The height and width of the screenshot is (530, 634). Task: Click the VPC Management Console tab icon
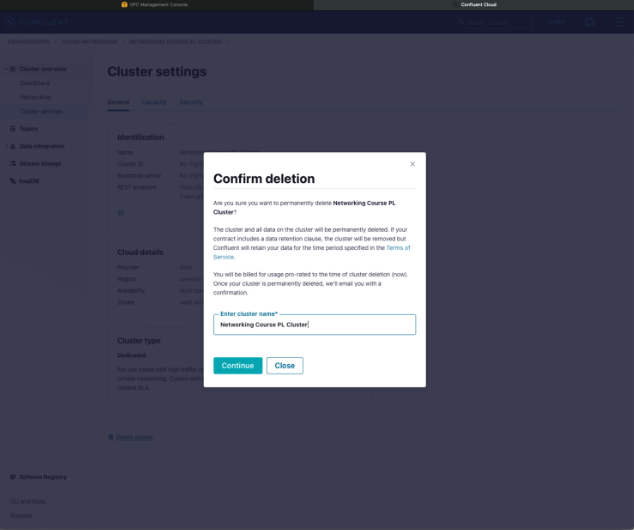click(x=124, y=5)
